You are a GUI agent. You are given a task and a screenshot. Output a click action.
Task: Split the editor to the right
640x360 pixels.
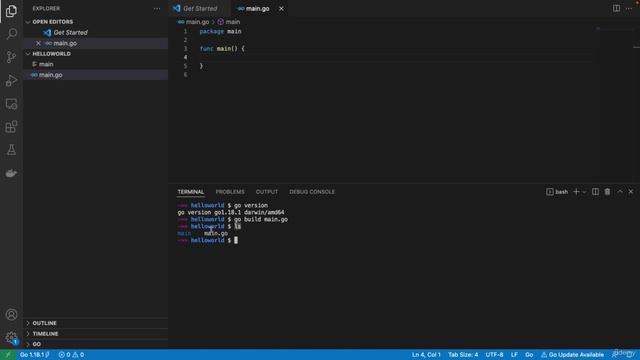pos(616,8)
